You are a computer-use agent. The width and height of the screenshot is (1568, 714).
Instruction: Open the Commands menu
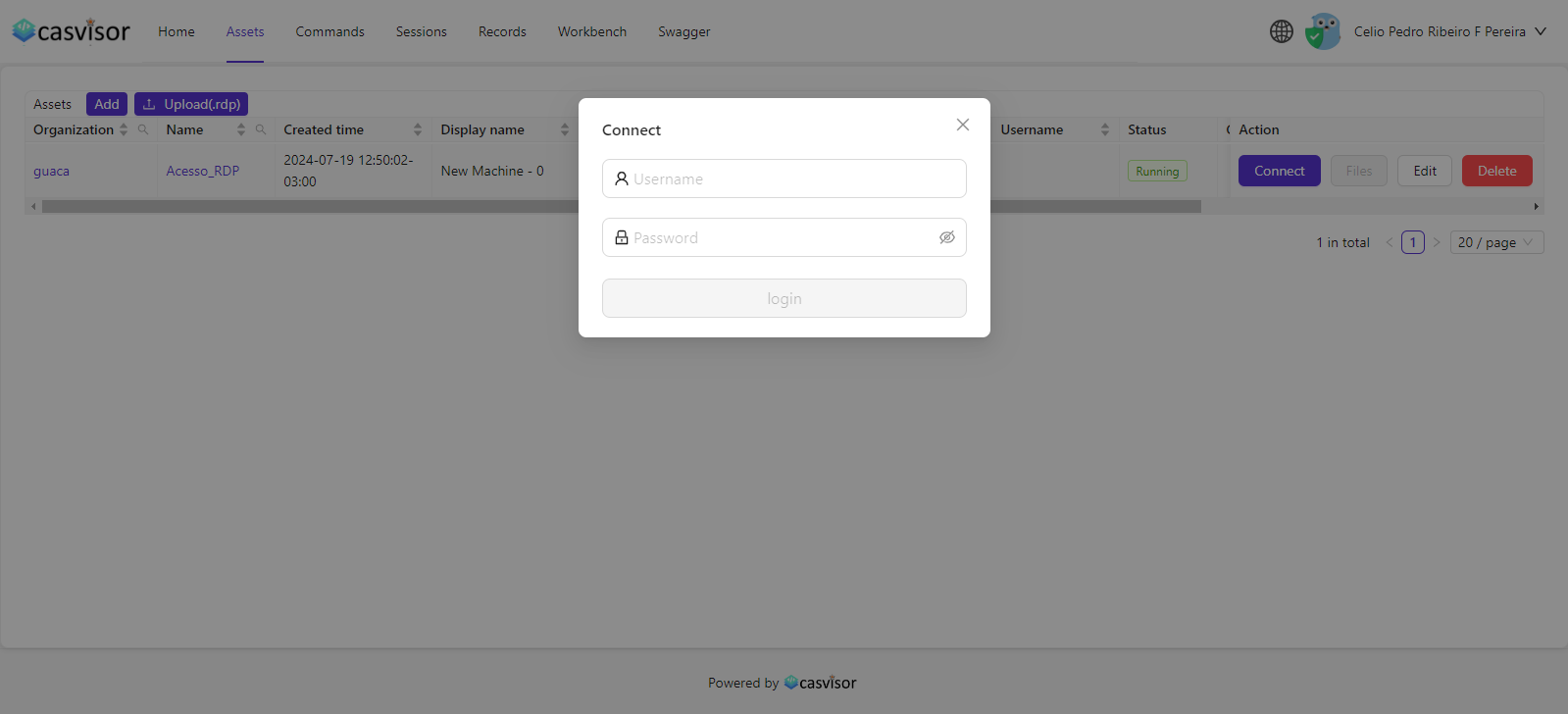330,31
